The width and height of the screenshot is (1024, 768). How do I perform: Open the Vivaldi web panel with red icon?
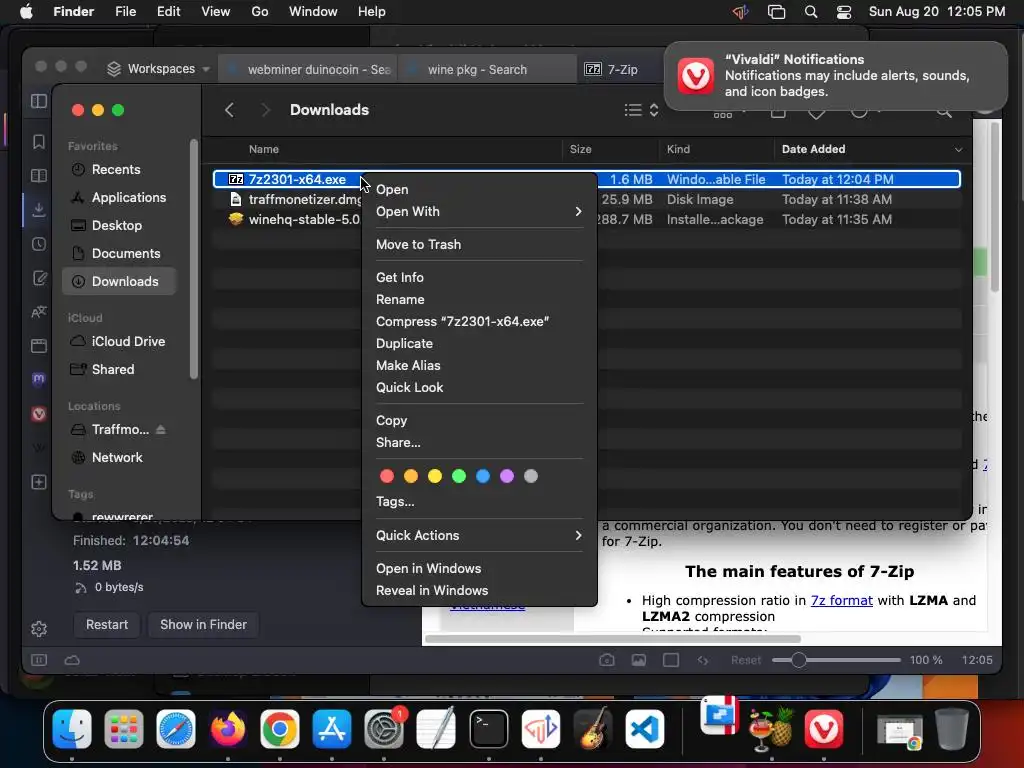[39, 414]
